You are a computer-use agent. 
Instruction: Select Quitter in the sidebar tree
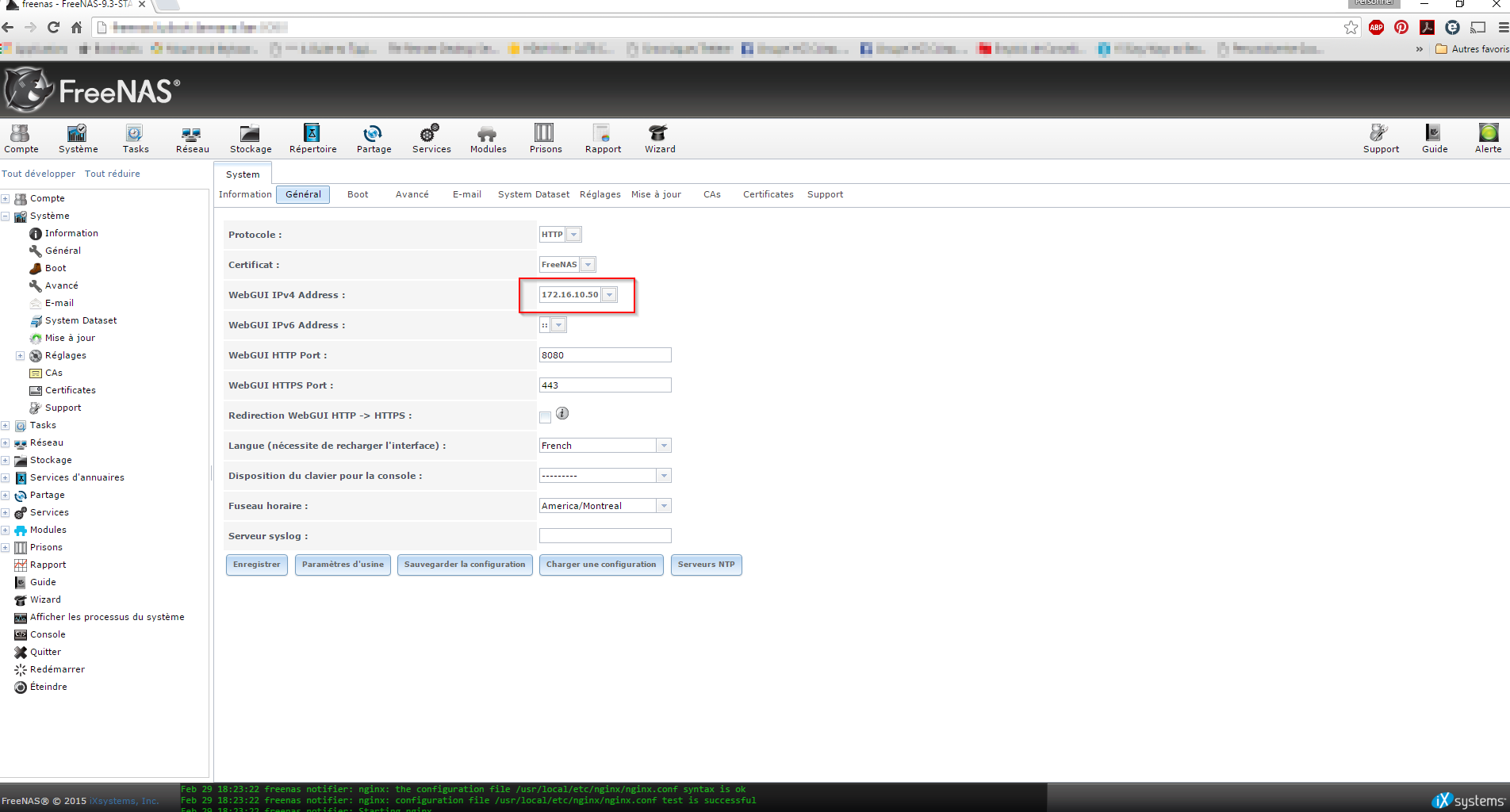point(45,652)
